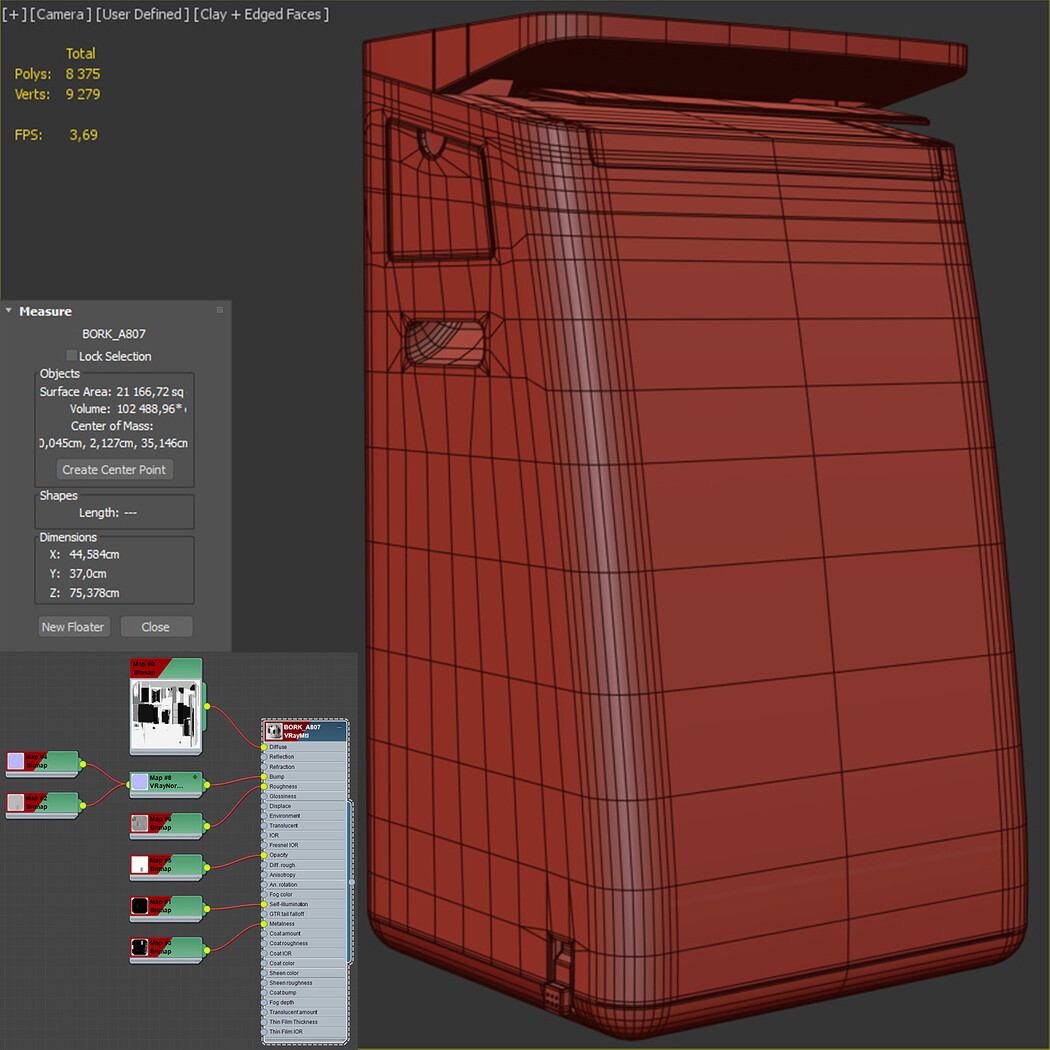Select the Map #4 Bitmap node

pyautogui.click(x=42, y=763)
